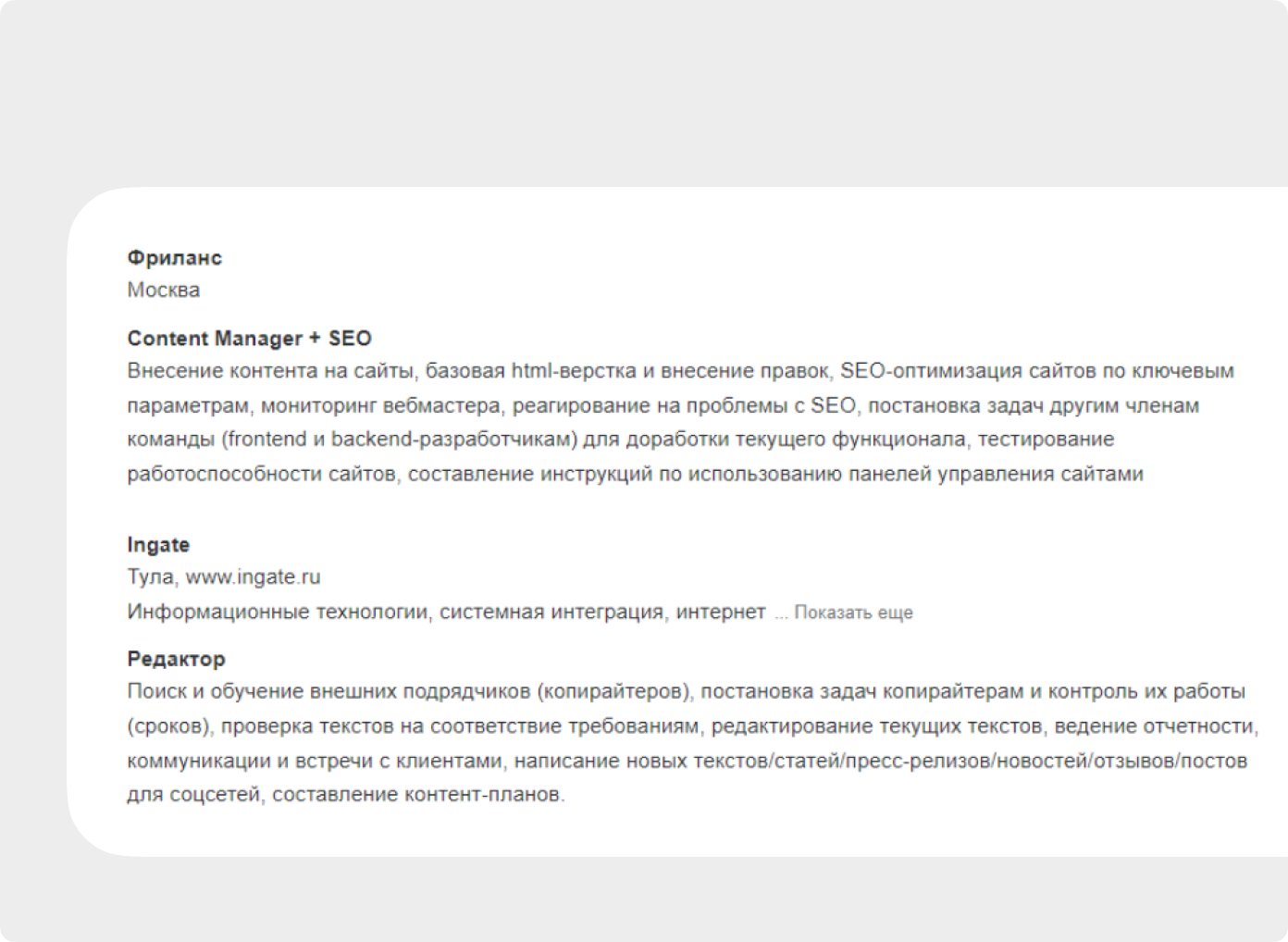Open the www.ingate.ru link
The height and width of the screenshot is (942, 1288).
pyautogui.click(x=253, y=577)
